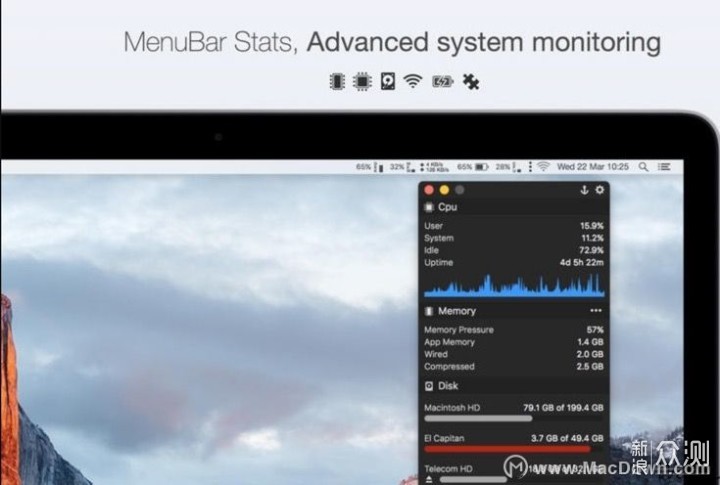
Task: Click the Spotlight search magnifier icon
Action: click(643, 167)
